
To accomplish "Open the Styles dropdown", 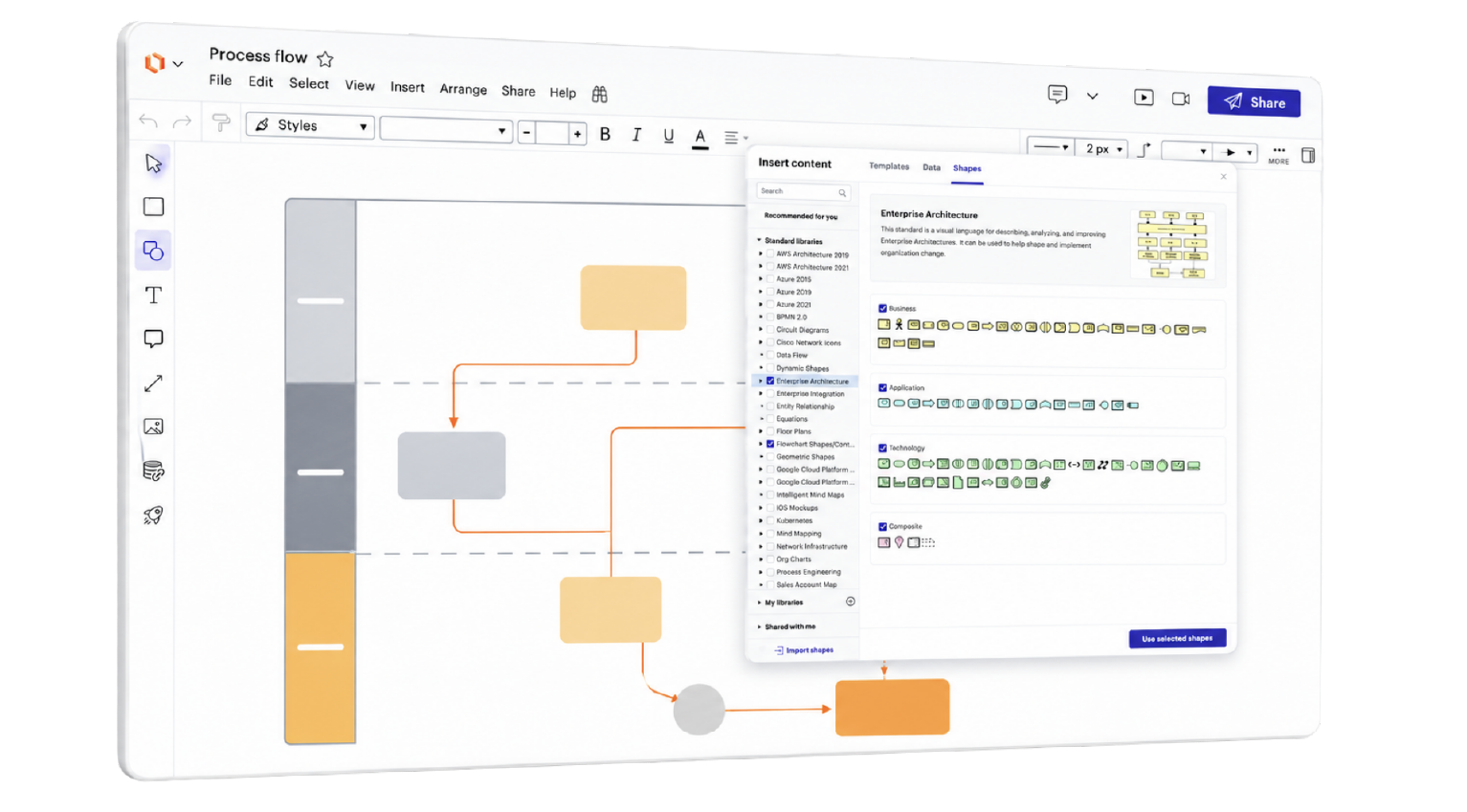I will pyautogui.click(x=311, y=125).
